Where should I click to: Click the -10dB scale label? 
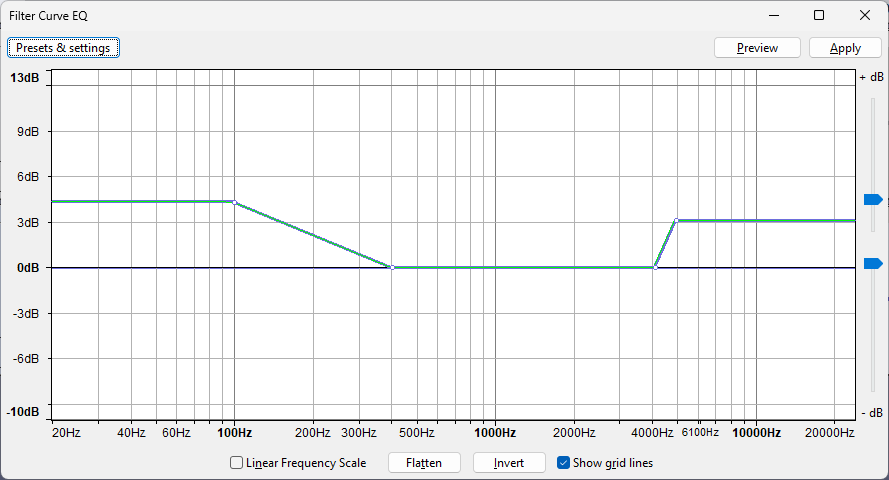point(23,412)
